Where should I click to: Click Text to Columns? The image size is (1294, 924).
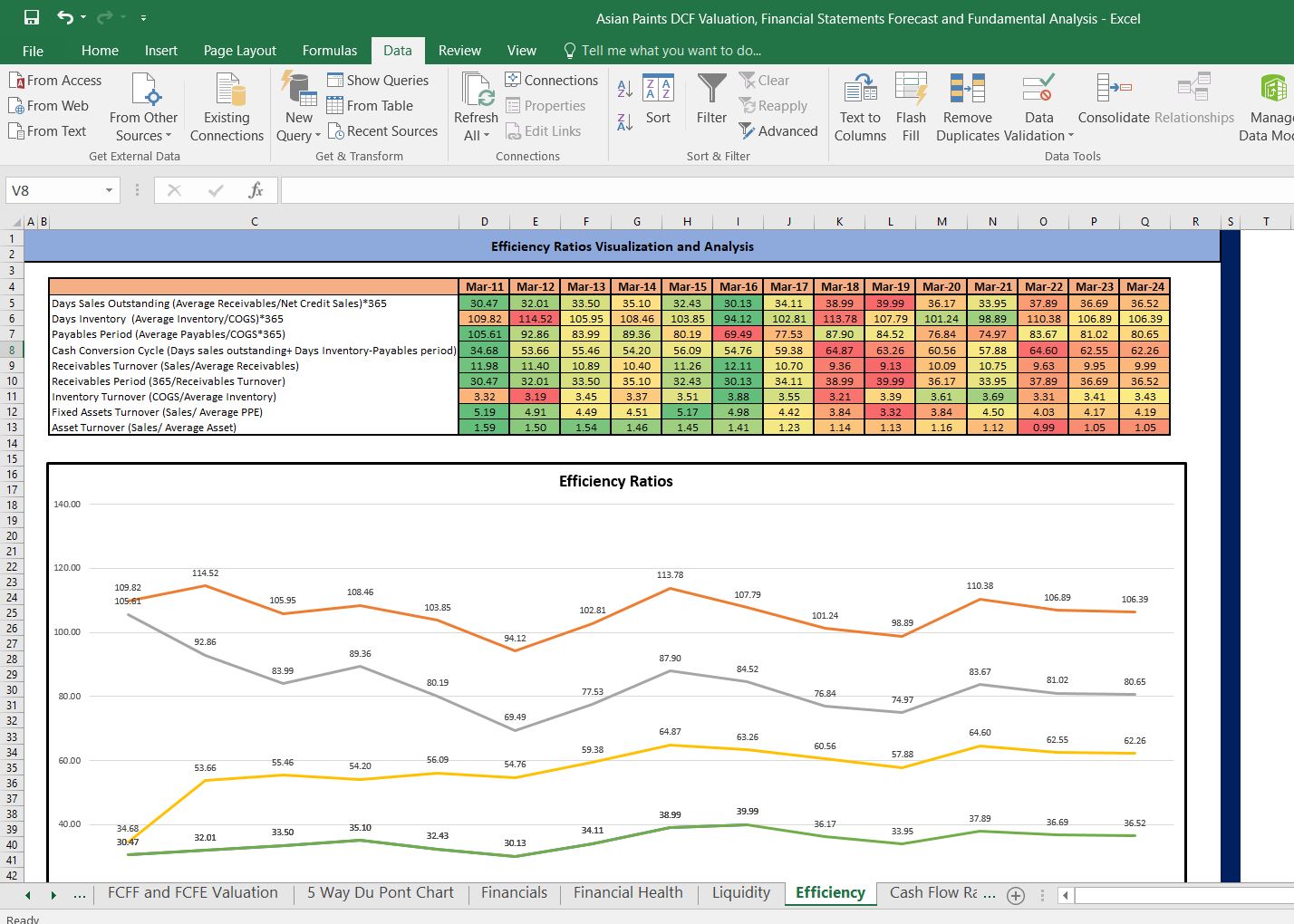click(x=860, y=106)
